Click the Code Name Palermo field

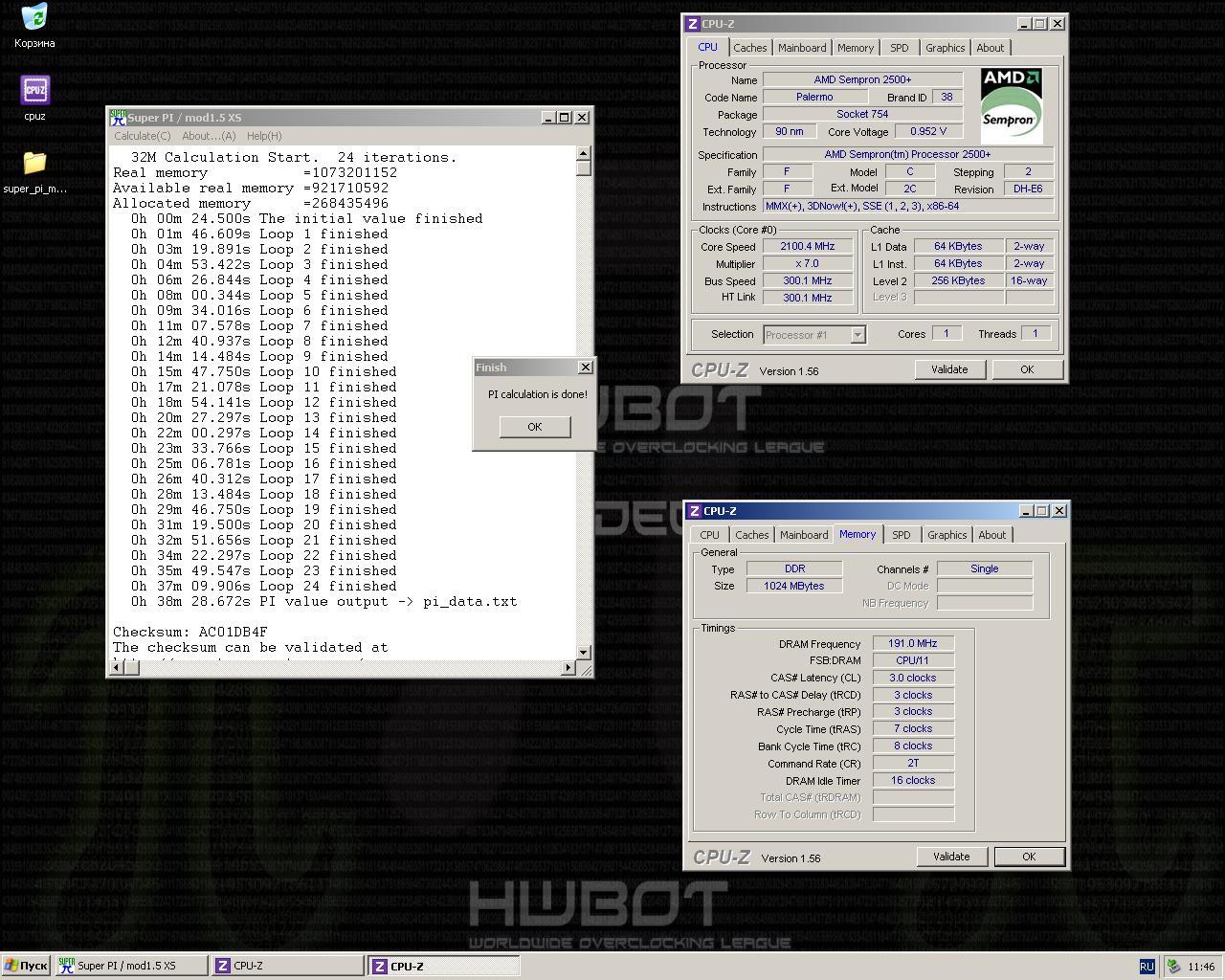[x=813, y=98]
